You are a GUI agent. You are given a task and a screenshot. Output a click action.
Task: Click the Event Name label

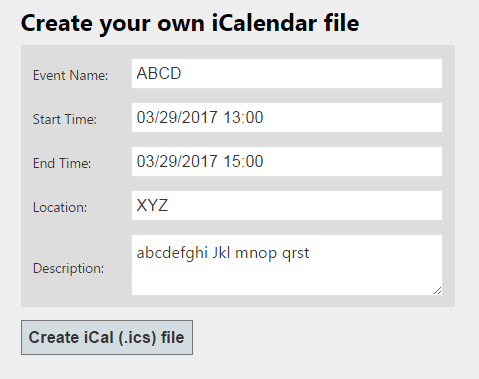point(70,75)
